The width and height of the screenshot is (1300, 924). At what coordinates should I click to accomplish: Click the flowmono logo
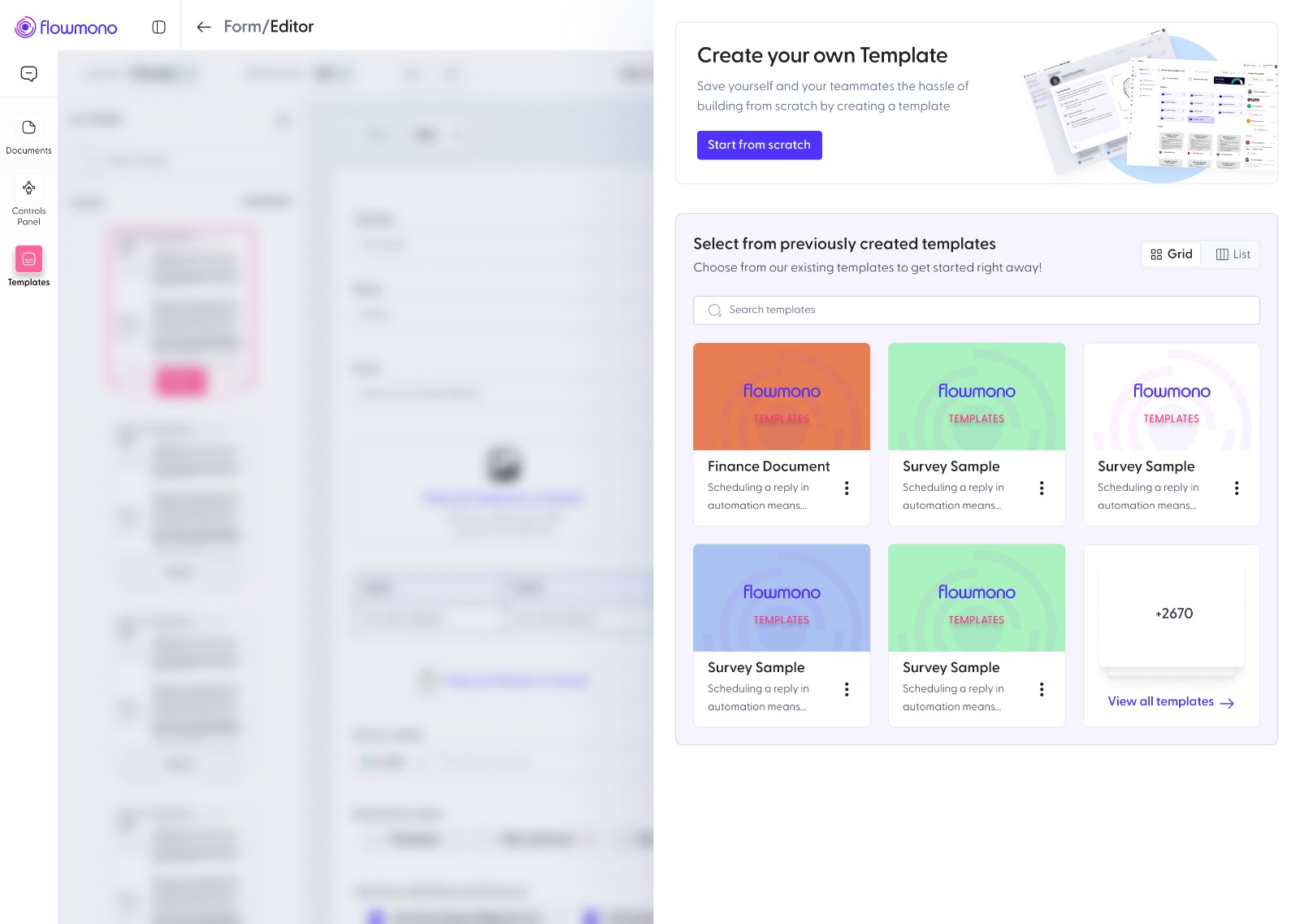[x=65, y=27]
